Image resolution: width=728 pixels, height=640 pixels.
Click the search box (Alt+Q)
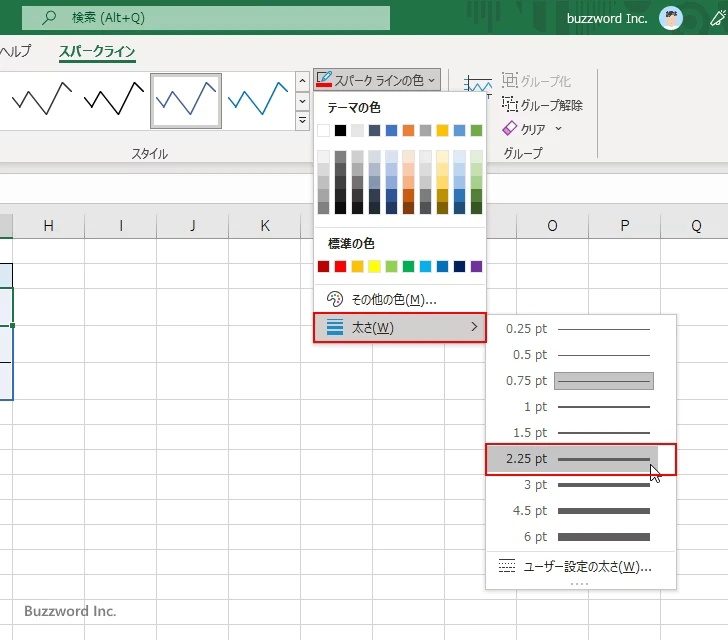coord(206,18)
